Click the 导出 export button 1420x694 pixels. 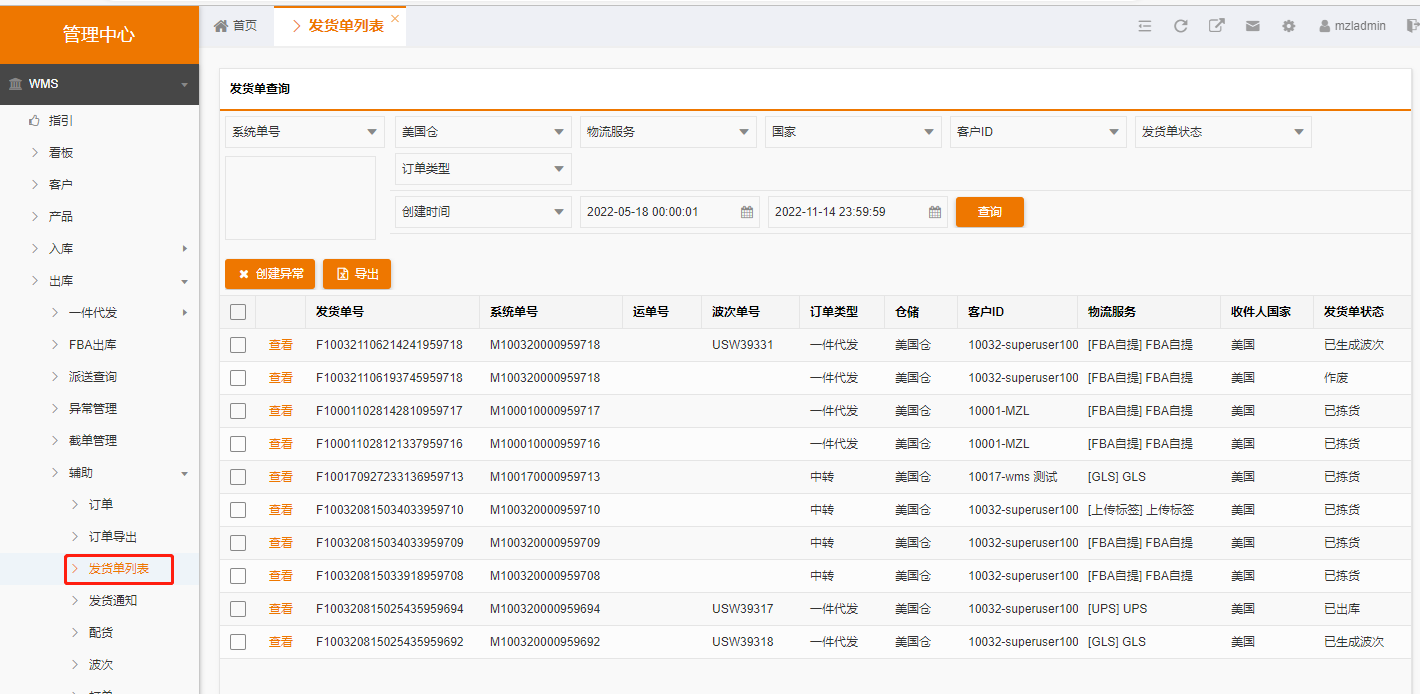click(x=357, y=274)
